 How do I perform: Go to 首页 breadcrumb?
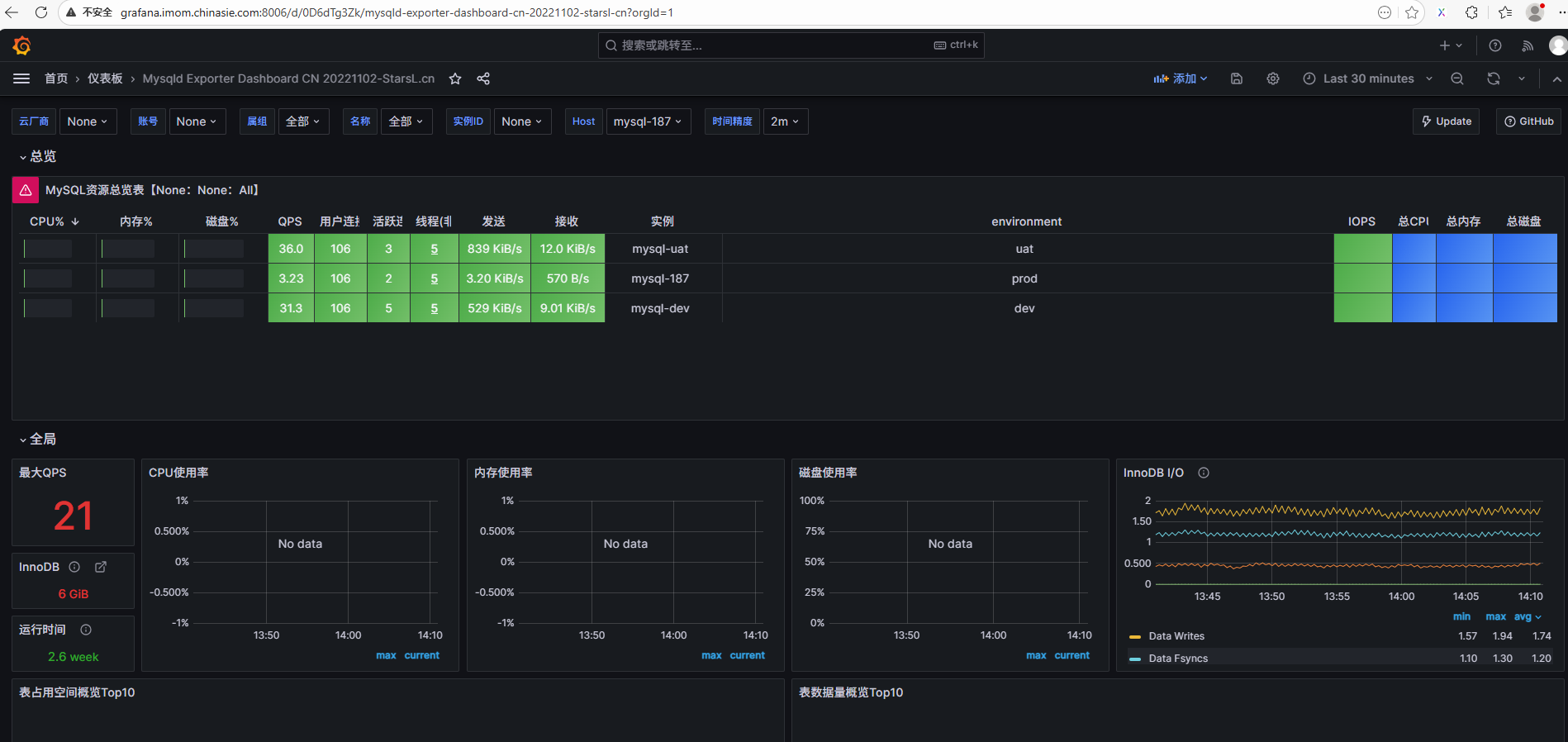[56, 78]
